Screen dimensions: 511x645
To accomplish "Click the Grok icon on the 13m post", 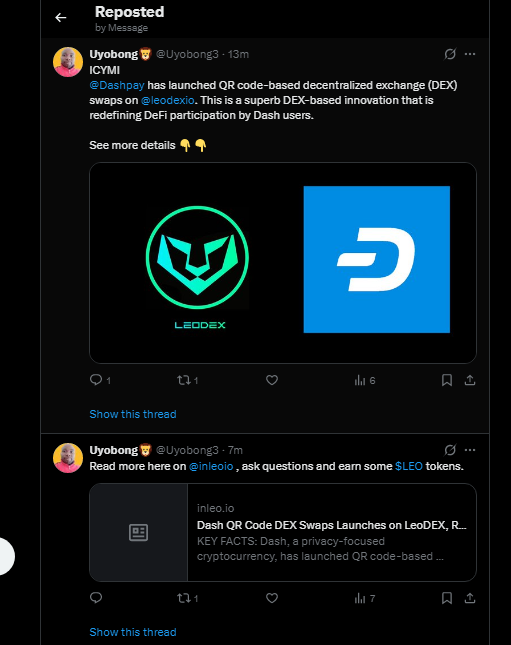I will point(450,54).
